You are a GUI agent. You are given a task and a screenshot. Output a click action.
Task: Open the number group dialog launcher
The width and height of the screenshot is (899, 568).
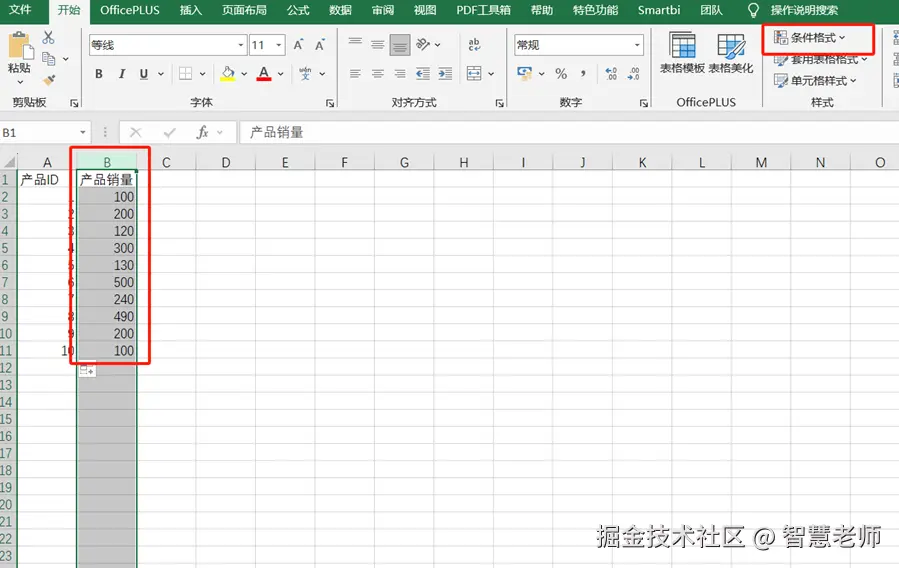(643, 103)
